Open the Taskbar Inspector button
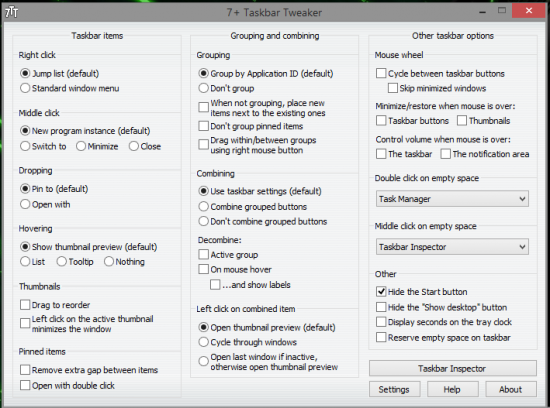The height and width of the screenshot is (408, 550). 452,368
